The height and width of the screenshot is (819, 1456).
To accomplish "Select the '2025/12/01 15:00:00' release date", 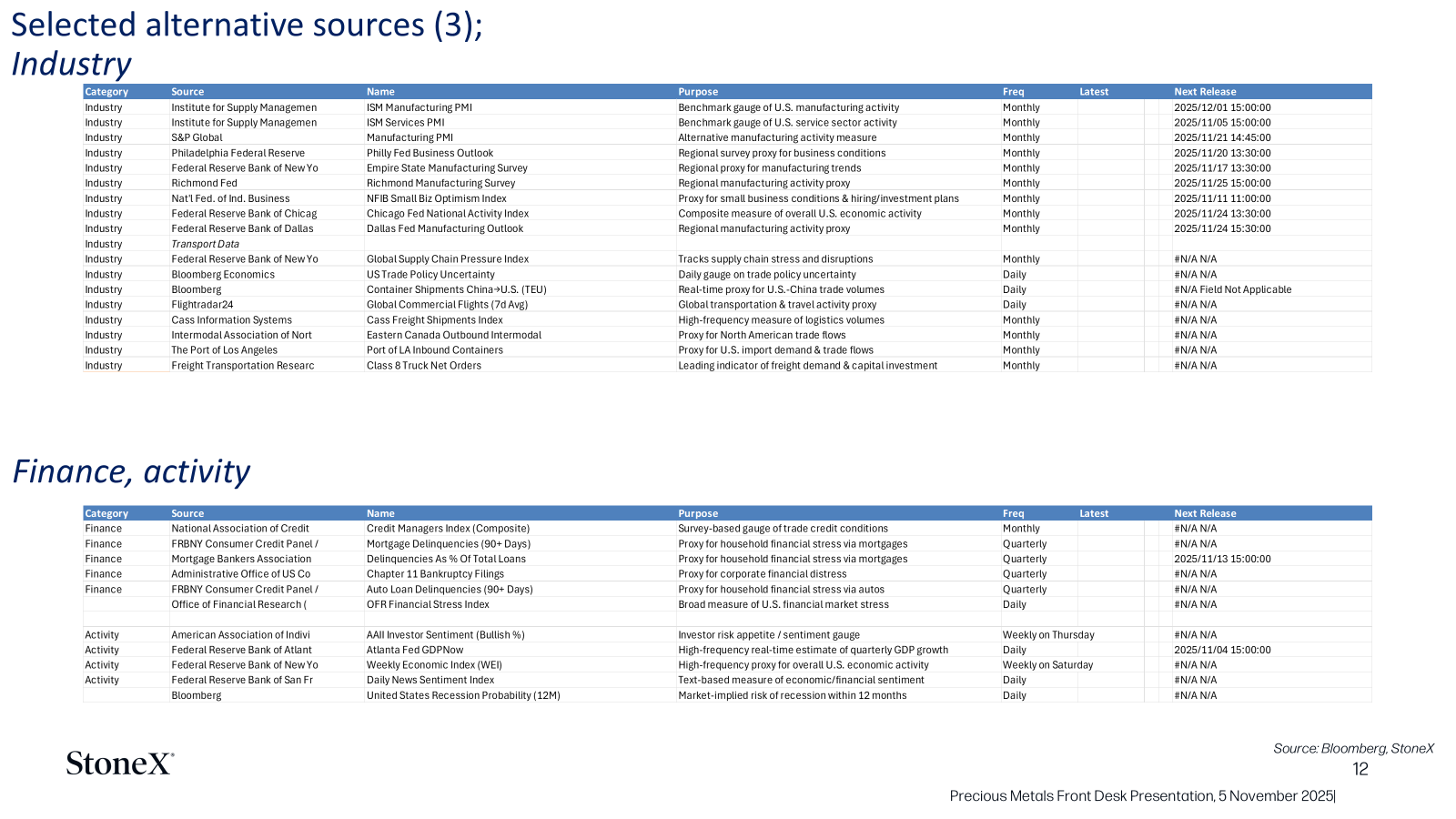I will point(1222,107).
